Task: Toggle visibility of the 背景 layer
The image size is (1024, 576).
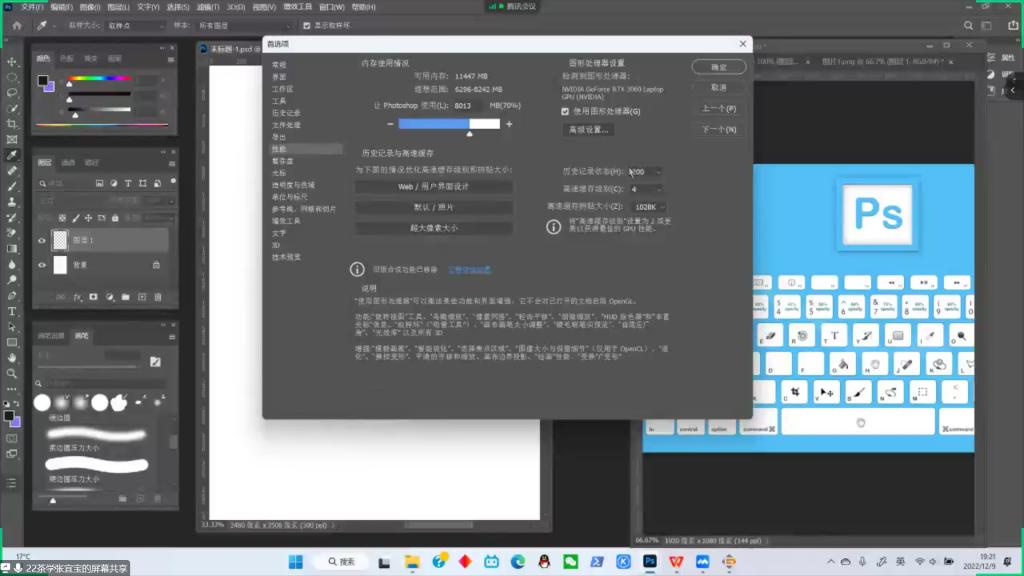Action: [x=42, y=265]
